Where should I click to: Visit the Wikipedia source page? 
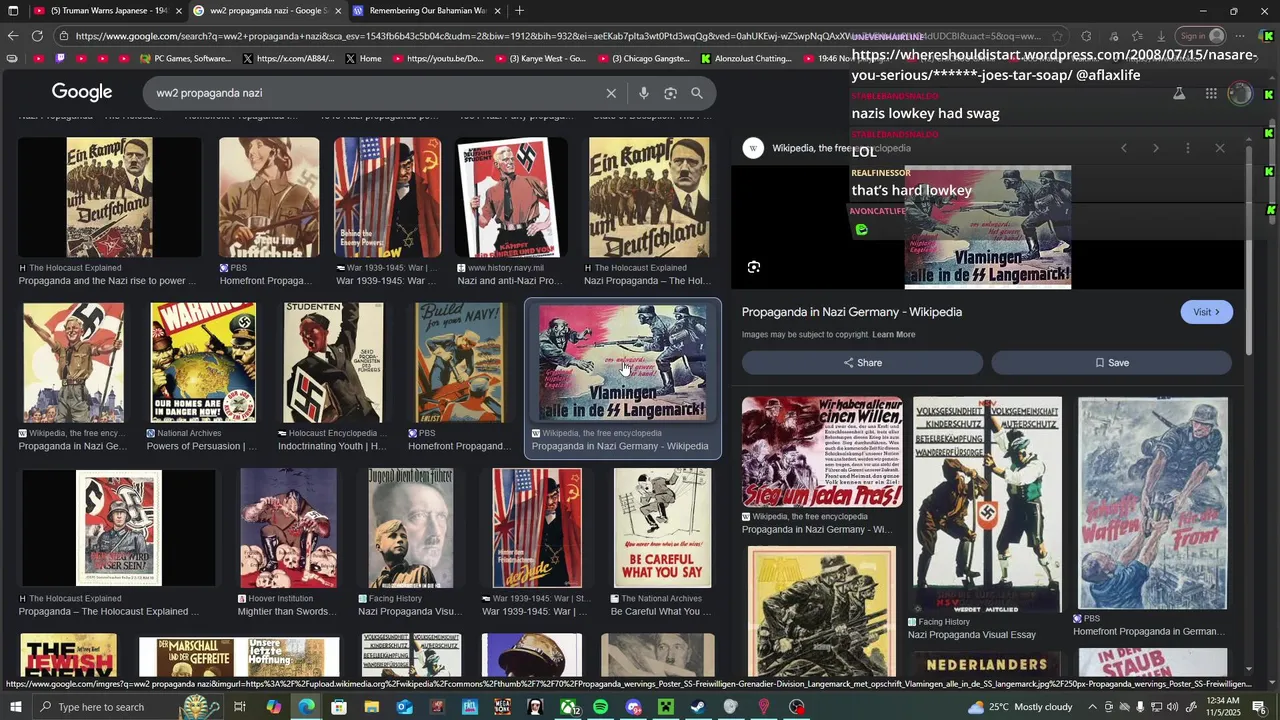[x=1206, y=312]
